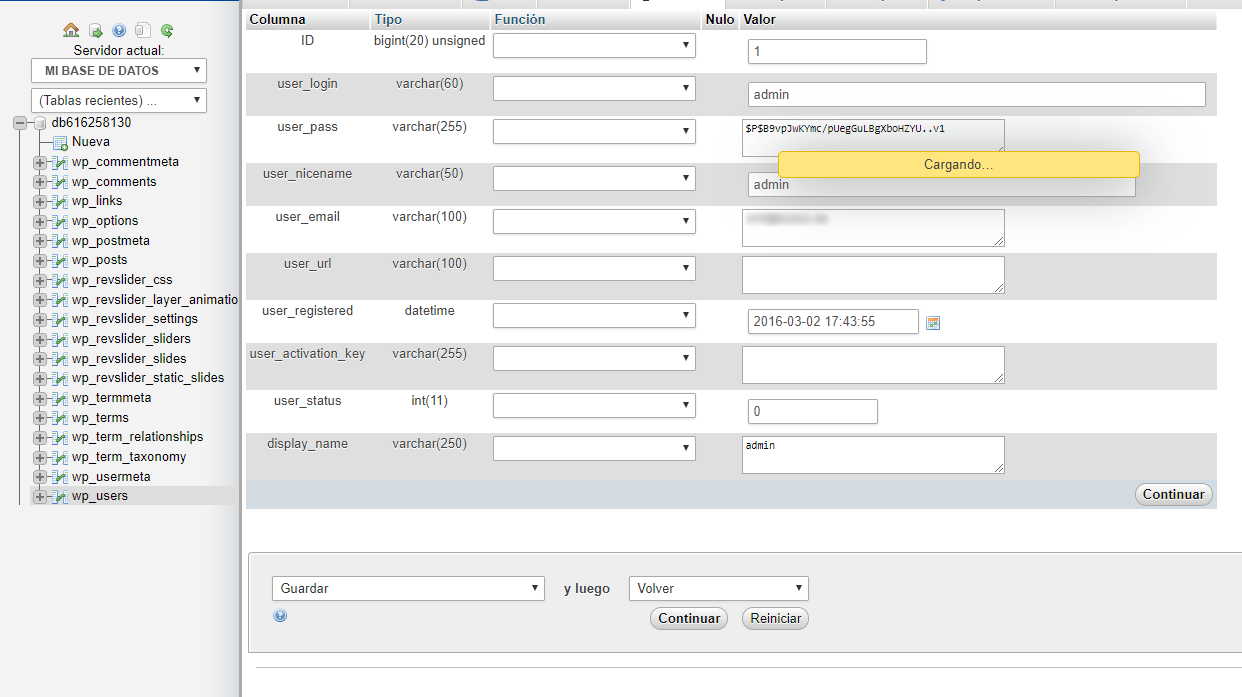Open the Función dropdown for user_pass
Image resolution: width=1242 pixels, height=697 pixels.
click(x=594, y=131)
